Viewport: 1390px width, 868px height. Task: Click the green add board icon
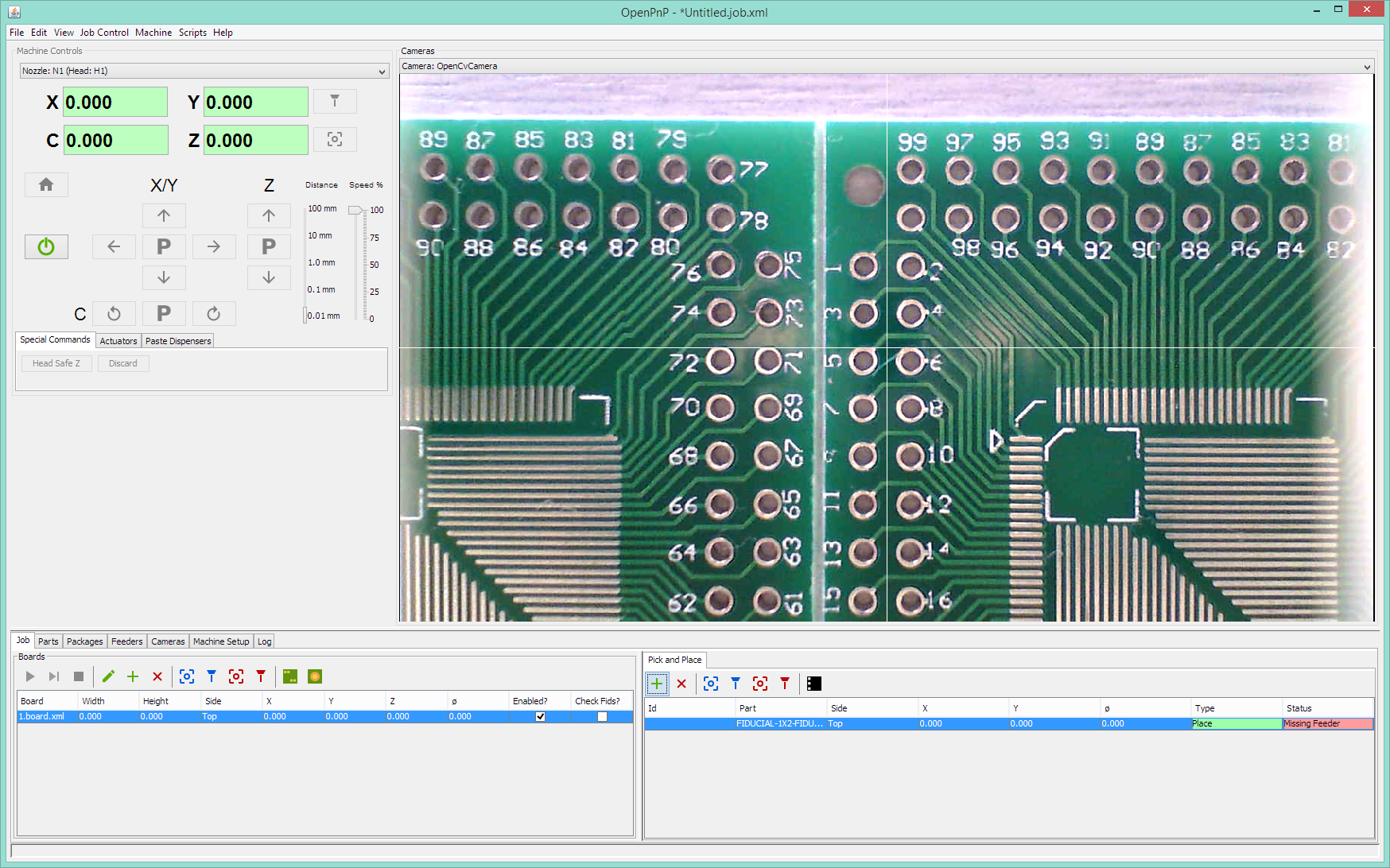[x=133, y=676]
